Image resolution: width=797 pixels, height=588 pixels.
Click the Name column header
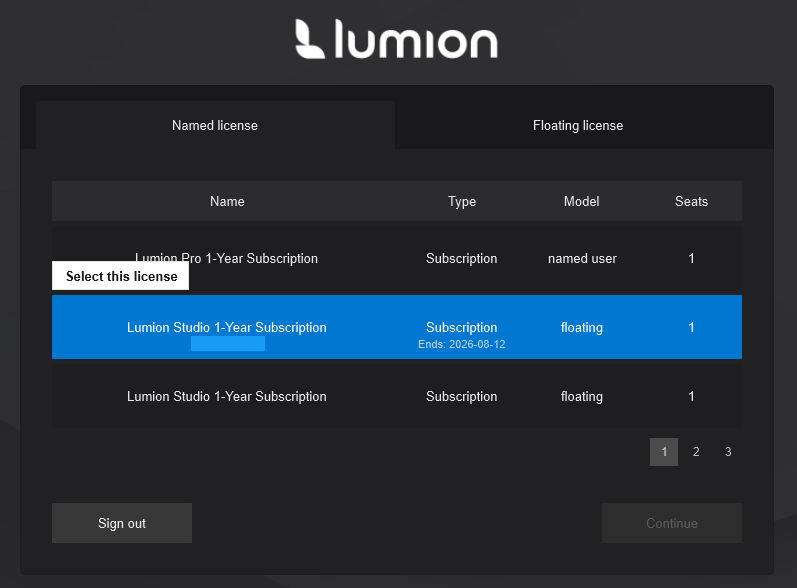point(227,201)
